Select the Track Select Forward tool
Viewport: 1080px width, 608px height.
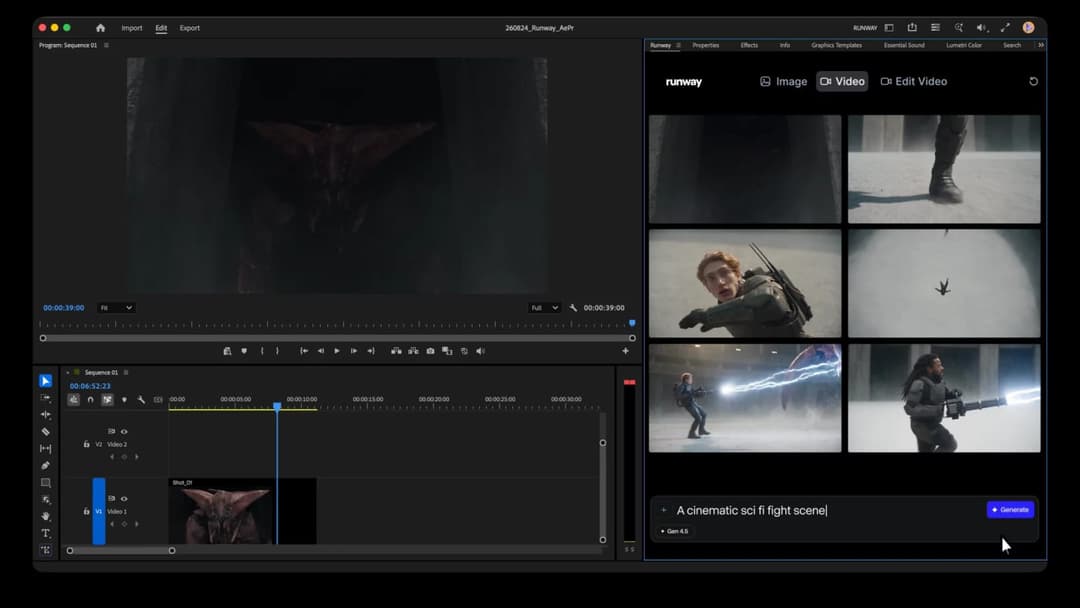tap(45, 398)
